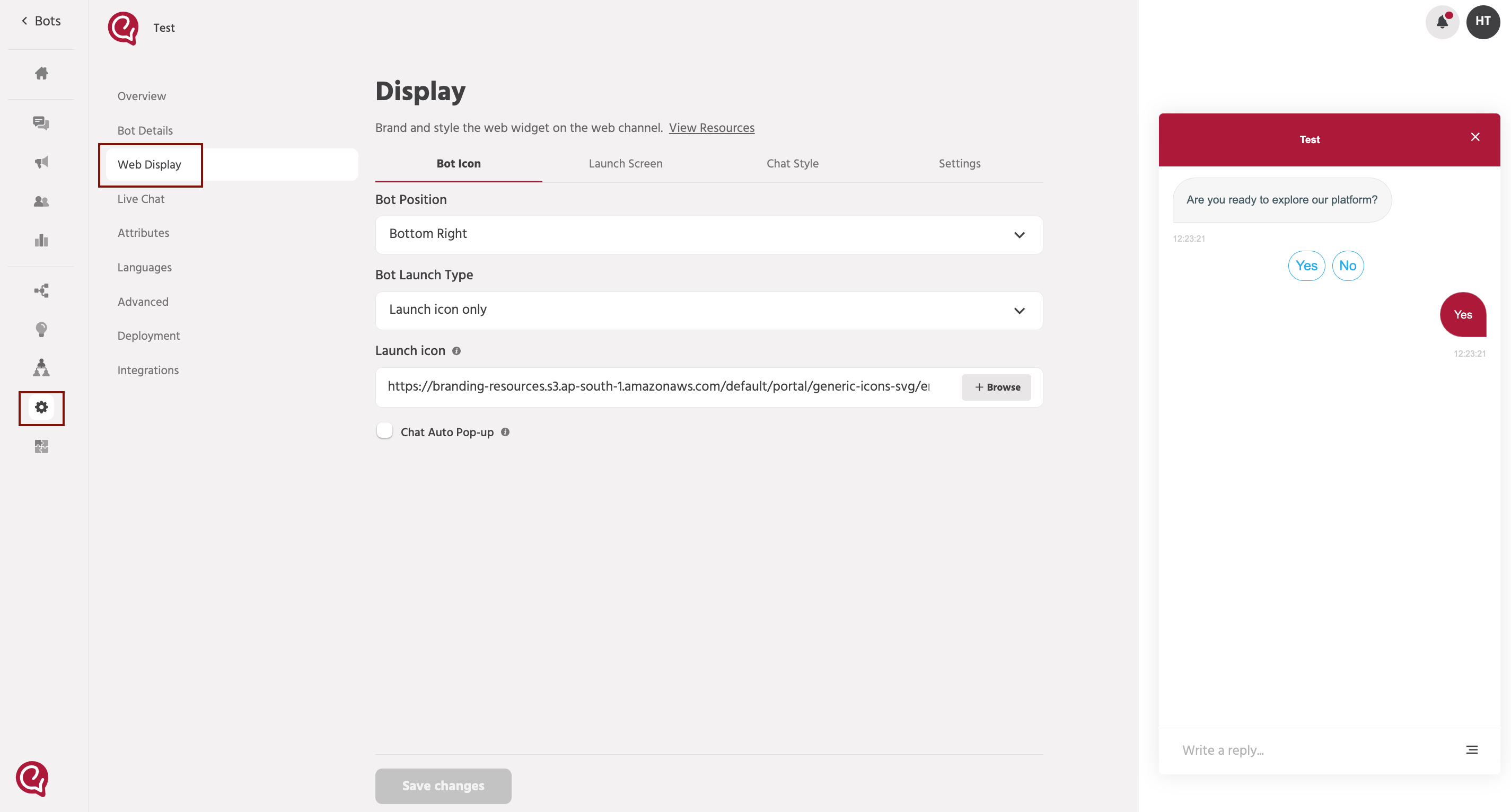This screenshot has height=812, width=1511.
Task: Open the notifications bell
Action: point(1442,22)
